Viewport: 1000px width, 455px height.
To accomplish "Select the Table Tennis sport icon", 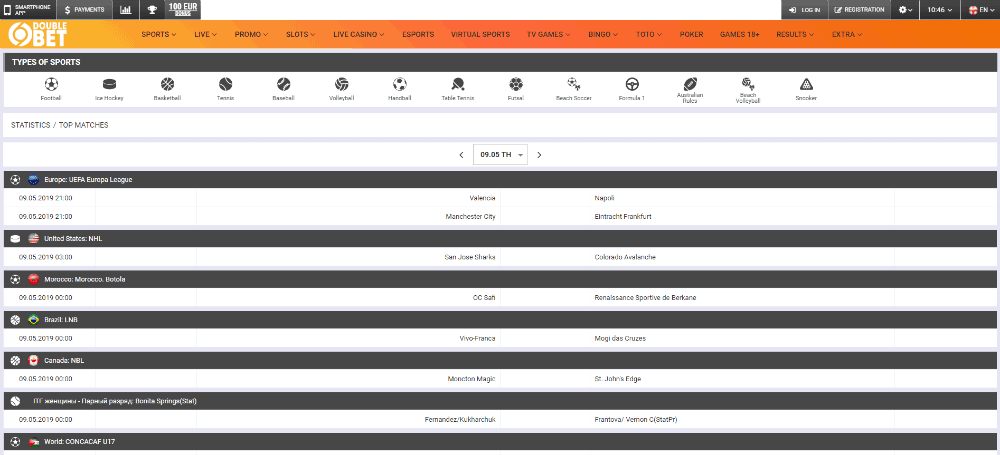I will [x=458, y=84].
